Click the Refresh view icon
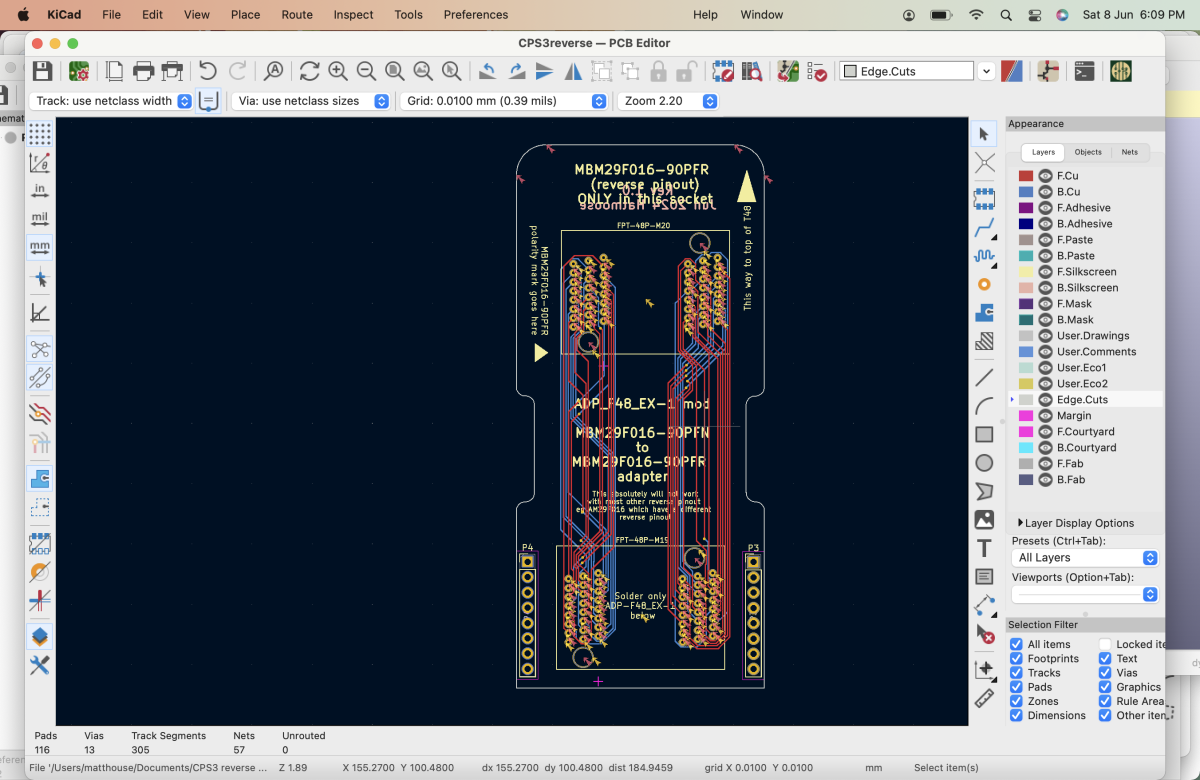The width and height of the screenshot is (1200, 780). (x=309, y=71)
